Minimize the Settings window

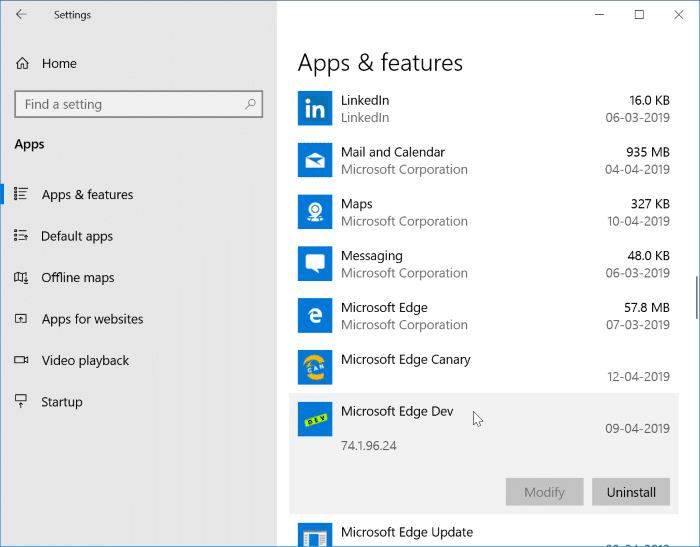[600, 15]
